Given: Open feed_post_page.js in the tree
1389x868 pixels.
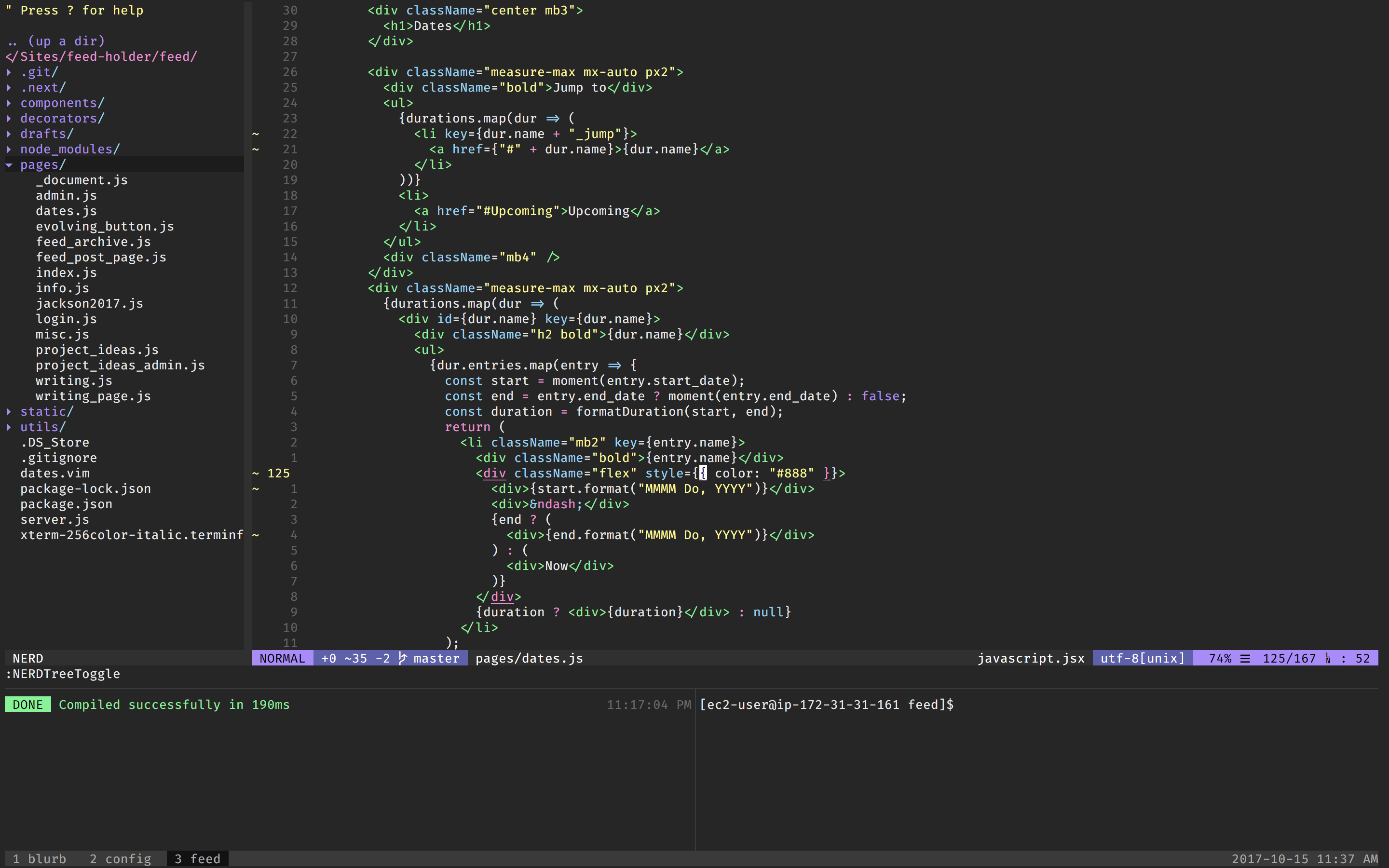Looking at the screenshot, I should click(101, 258).
